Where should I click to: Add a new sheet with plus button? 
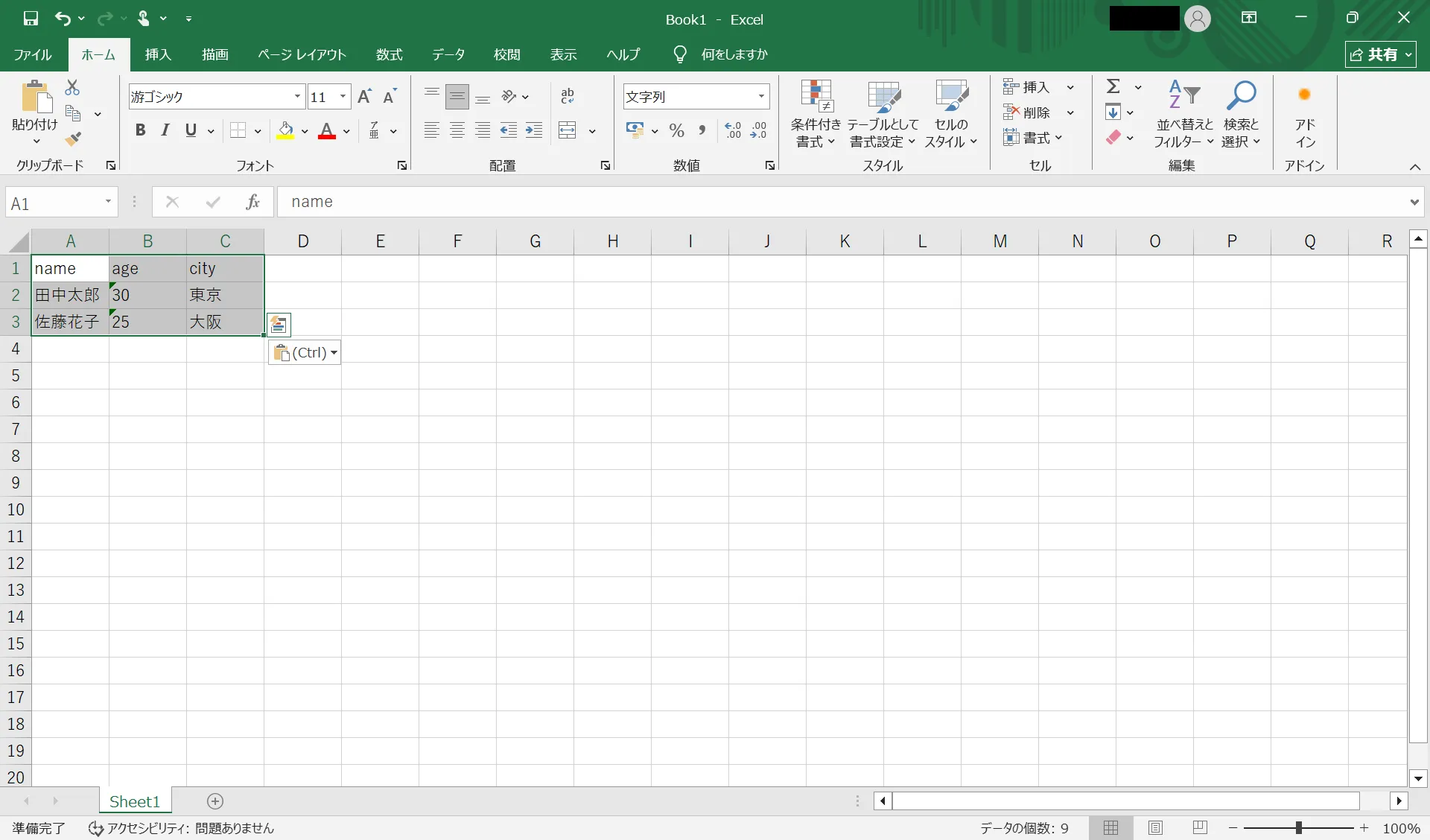[215, 801]
